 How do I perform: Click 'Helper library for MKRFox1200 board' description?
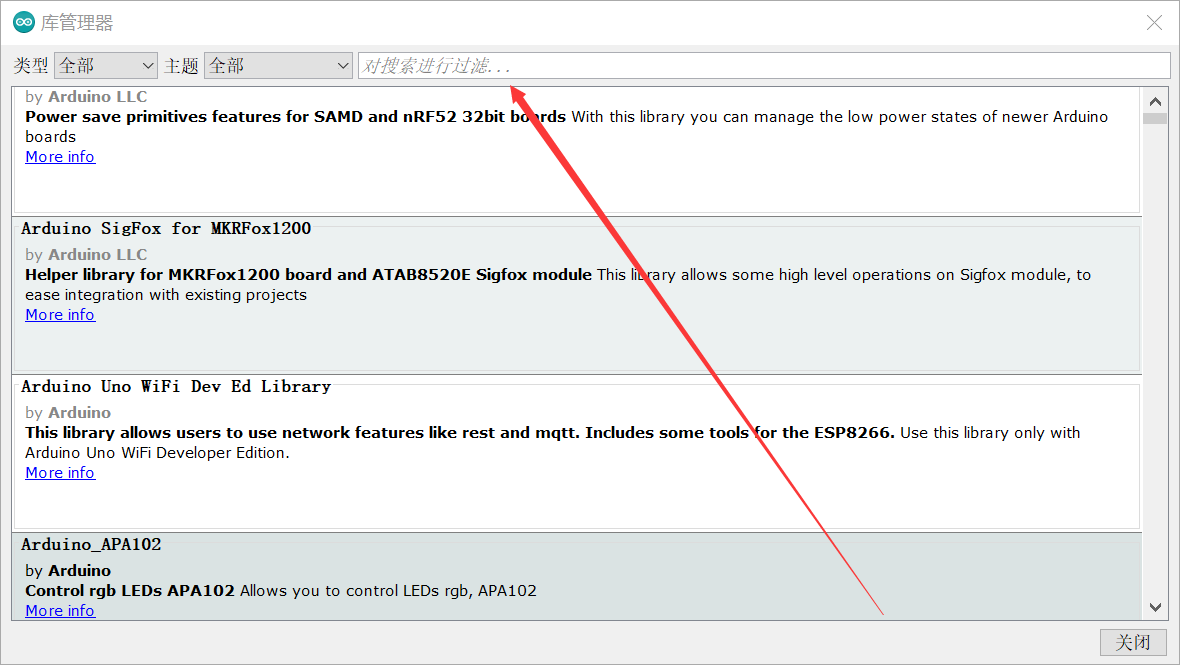point(309,275)
